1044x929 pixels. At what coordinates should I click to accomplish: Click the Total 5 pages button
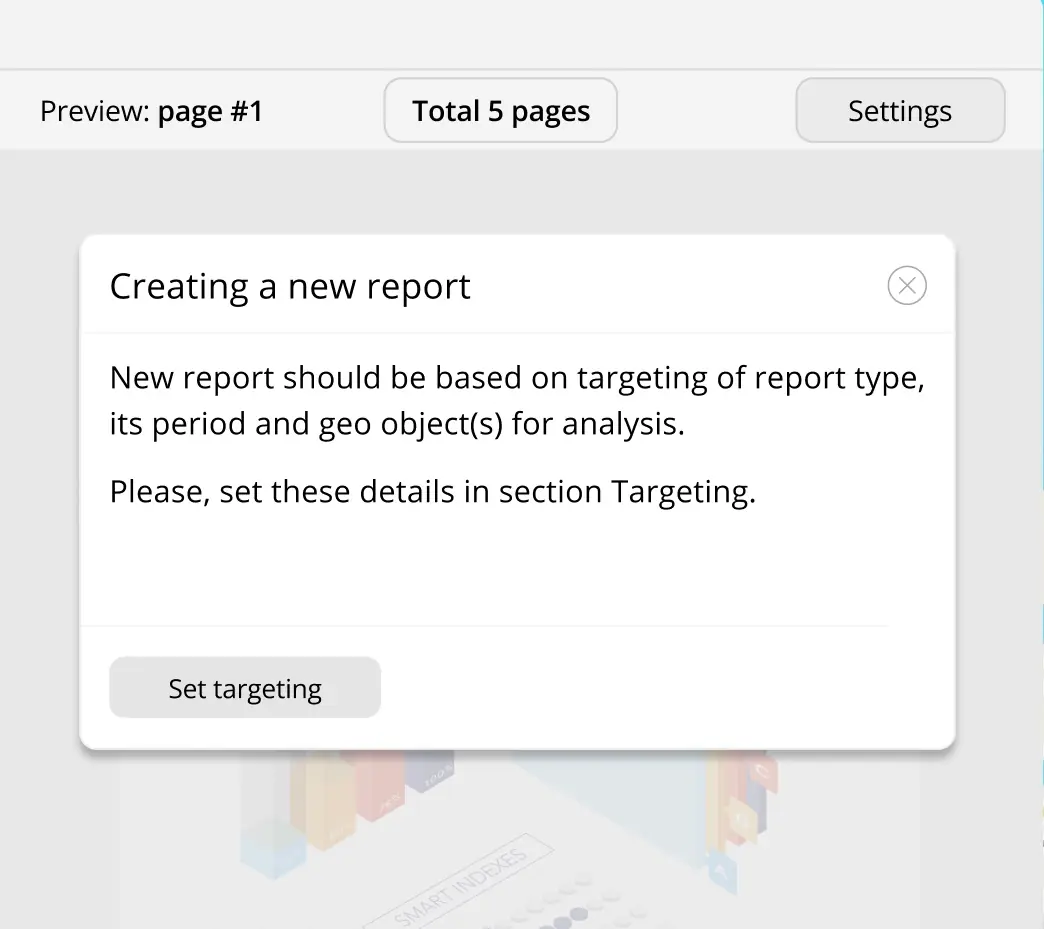[501, 111]
